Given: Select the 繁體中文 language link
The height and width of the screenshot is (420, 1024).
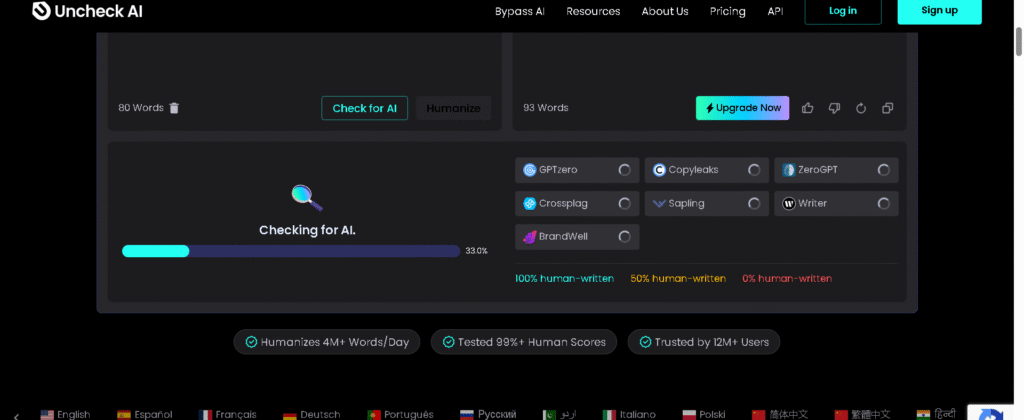Looking at the screenshot, I should 862,414.
